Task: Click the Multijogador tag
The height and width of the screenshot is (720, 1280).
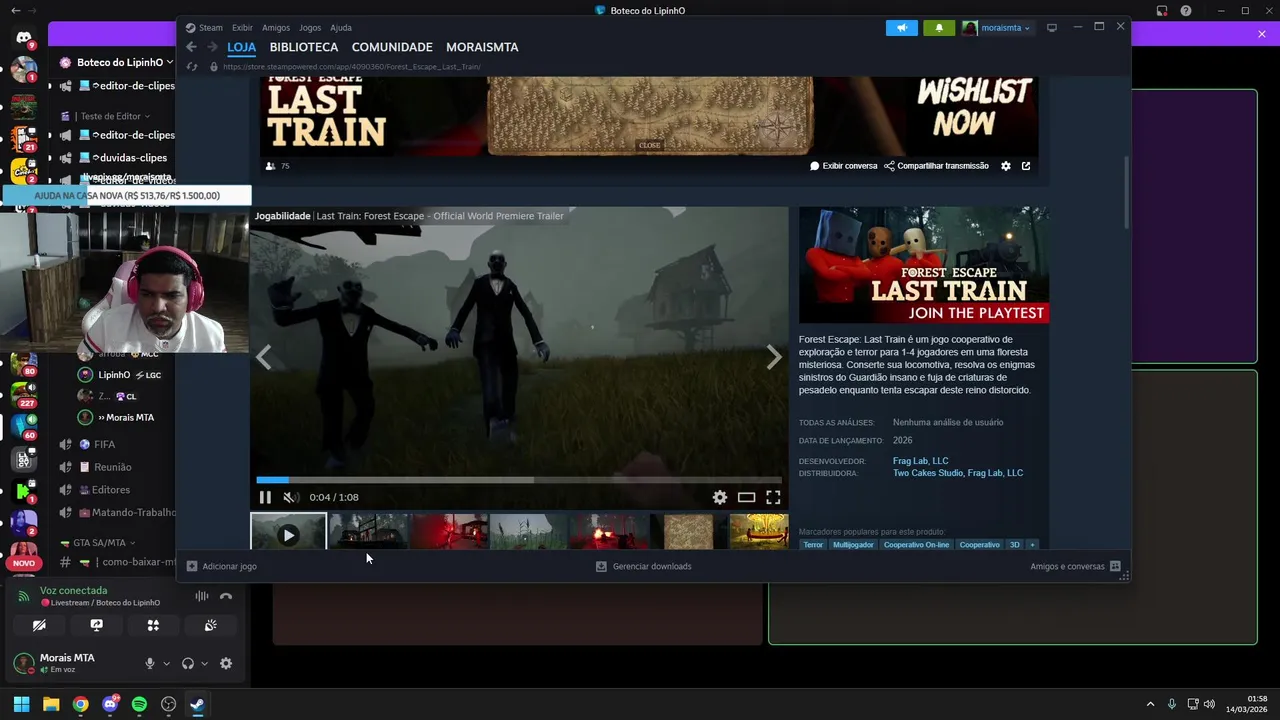Action: click(x=853, y=545)
